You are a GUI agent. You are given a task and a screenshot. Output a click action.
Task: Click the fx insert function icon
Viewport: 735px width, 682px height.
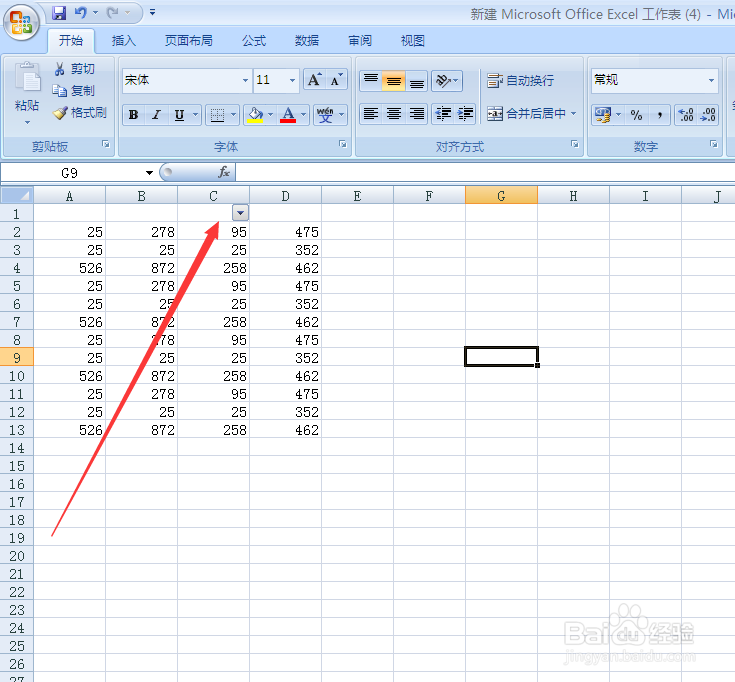coord(224,172)
